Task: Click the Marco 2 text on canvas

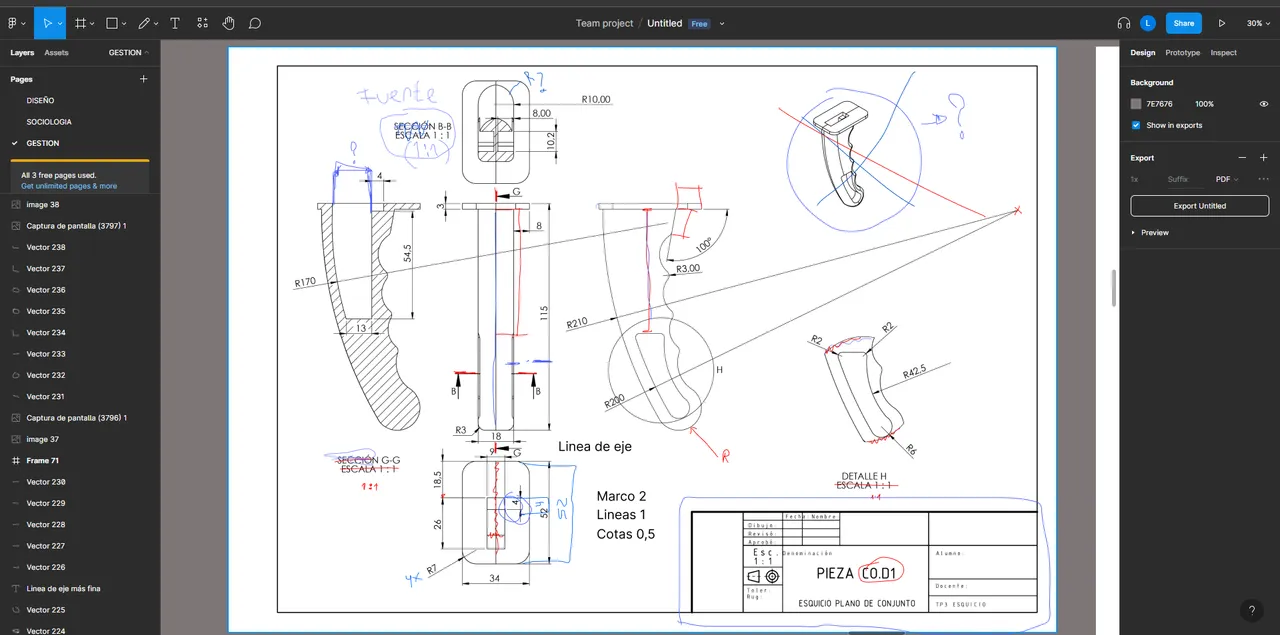Action: coord(621,496)
